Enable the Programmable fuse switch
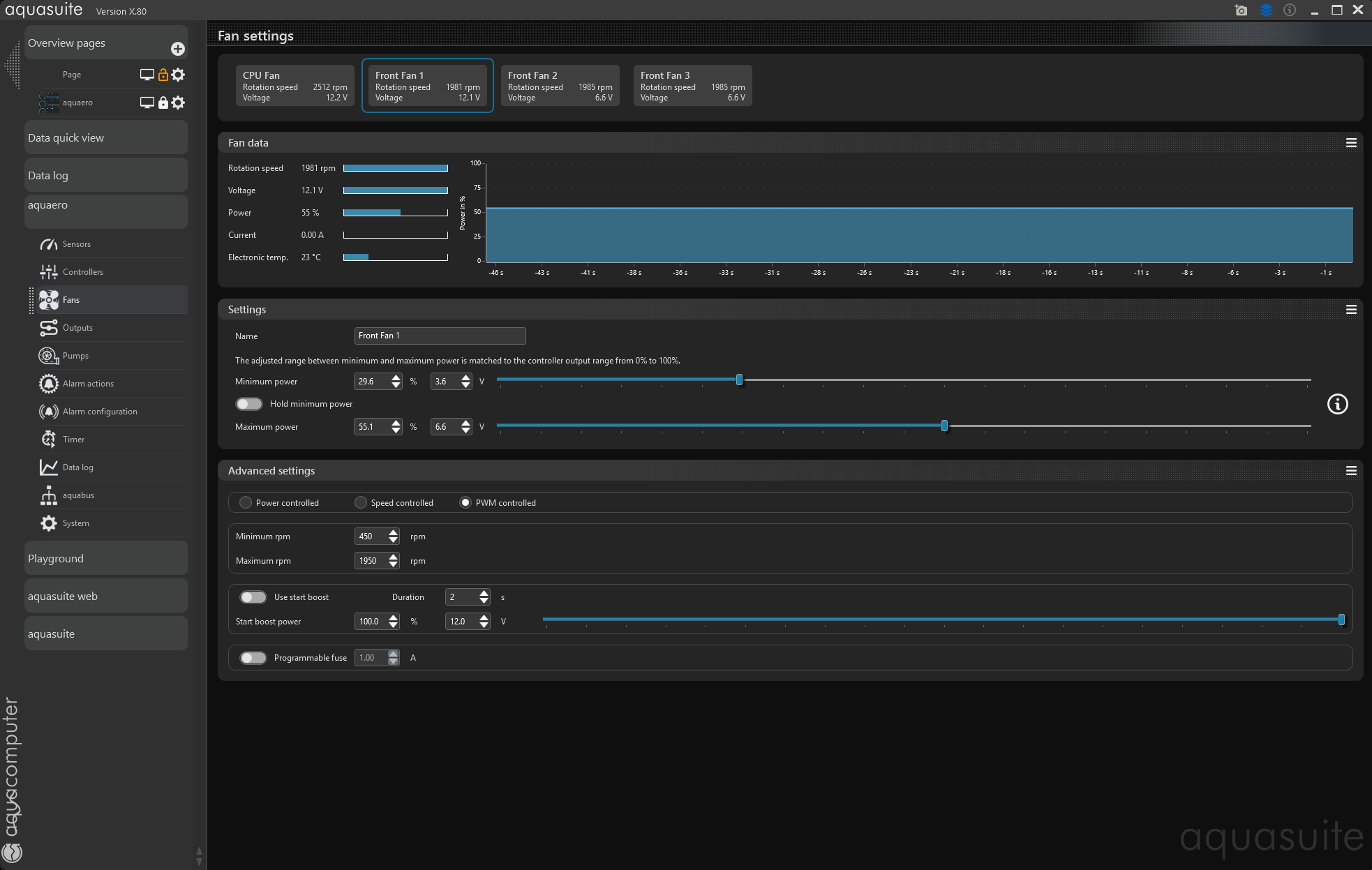 (x=253, y=658)
